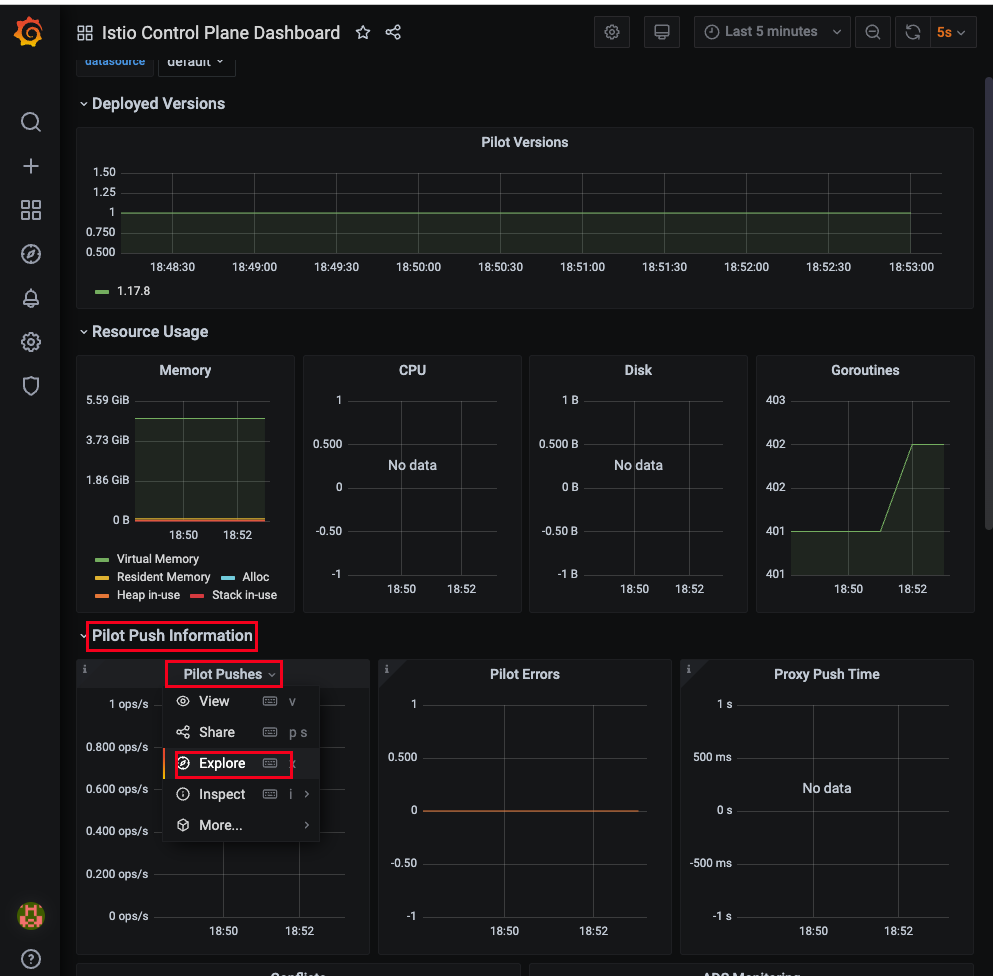This screenshot has height=976, width=993.
Task: Open Explore compass icon in sidebar
Action: 30,254
